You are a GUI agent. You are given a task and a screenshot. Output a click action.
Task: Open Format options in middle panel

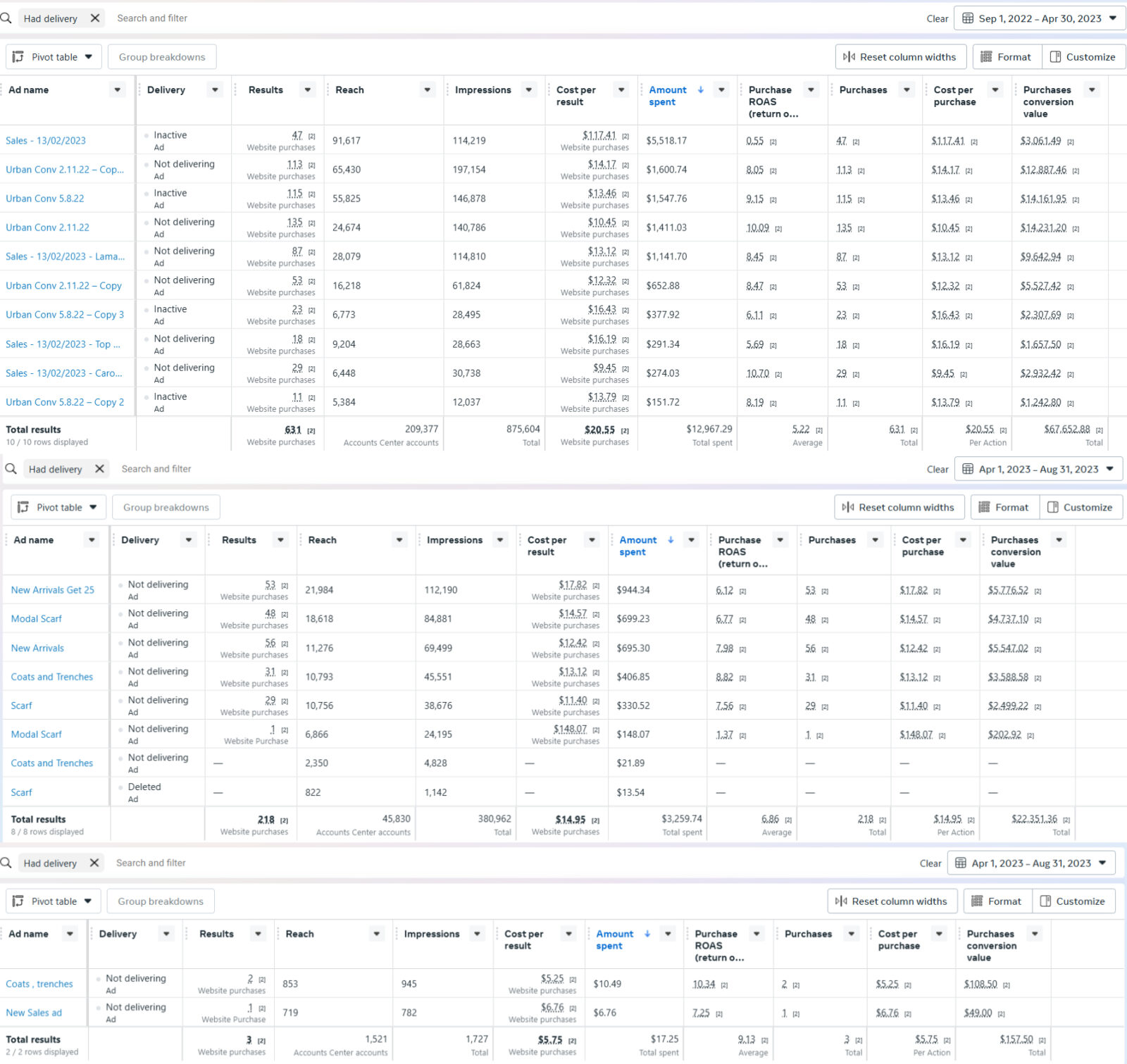pos(1004,507)
